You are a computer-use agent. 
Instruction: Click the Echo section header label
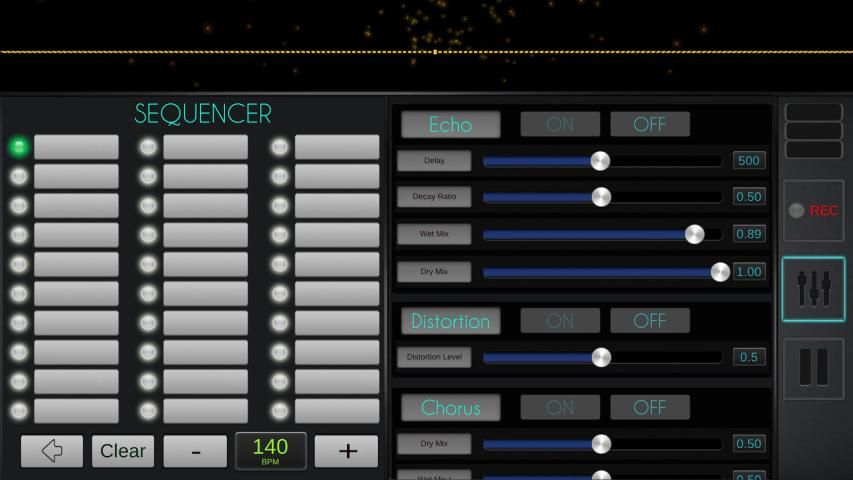point(450,124)
